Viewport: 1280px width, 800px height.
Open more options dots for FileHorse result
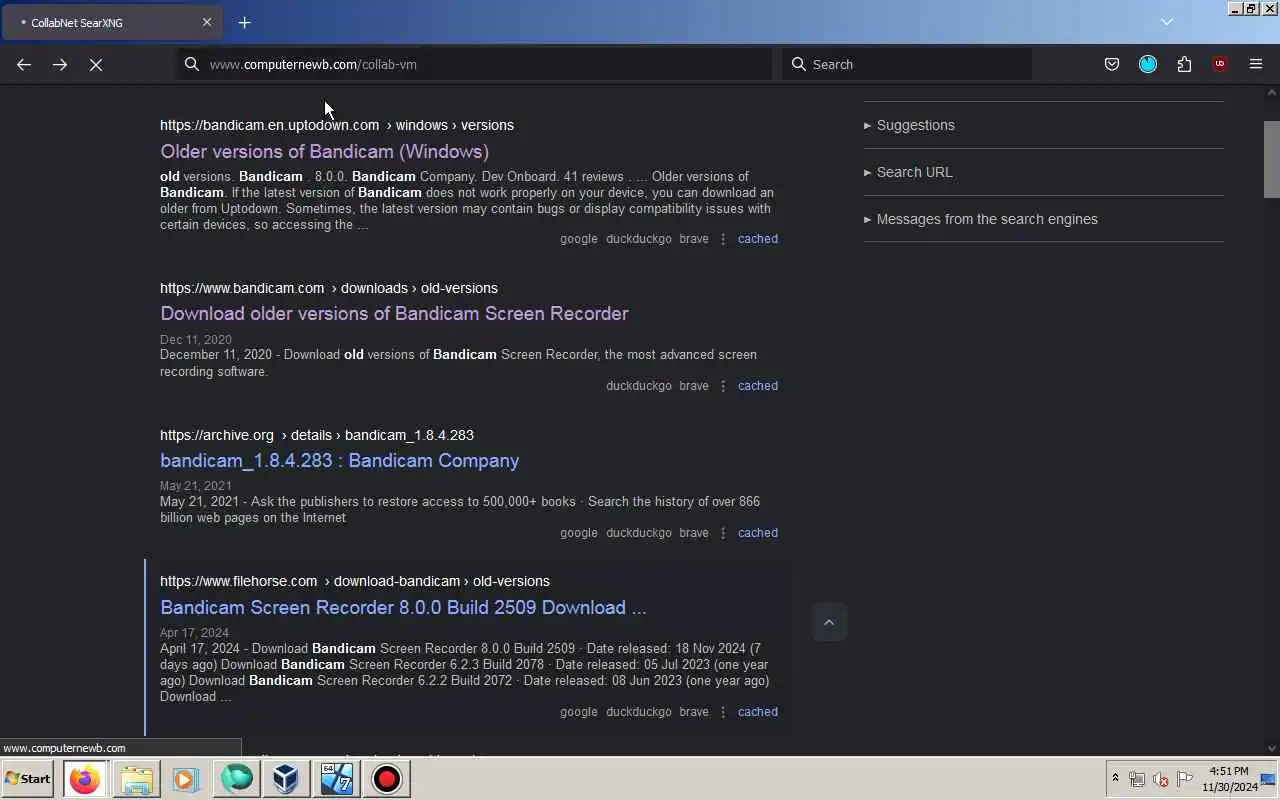pos(723,712)
